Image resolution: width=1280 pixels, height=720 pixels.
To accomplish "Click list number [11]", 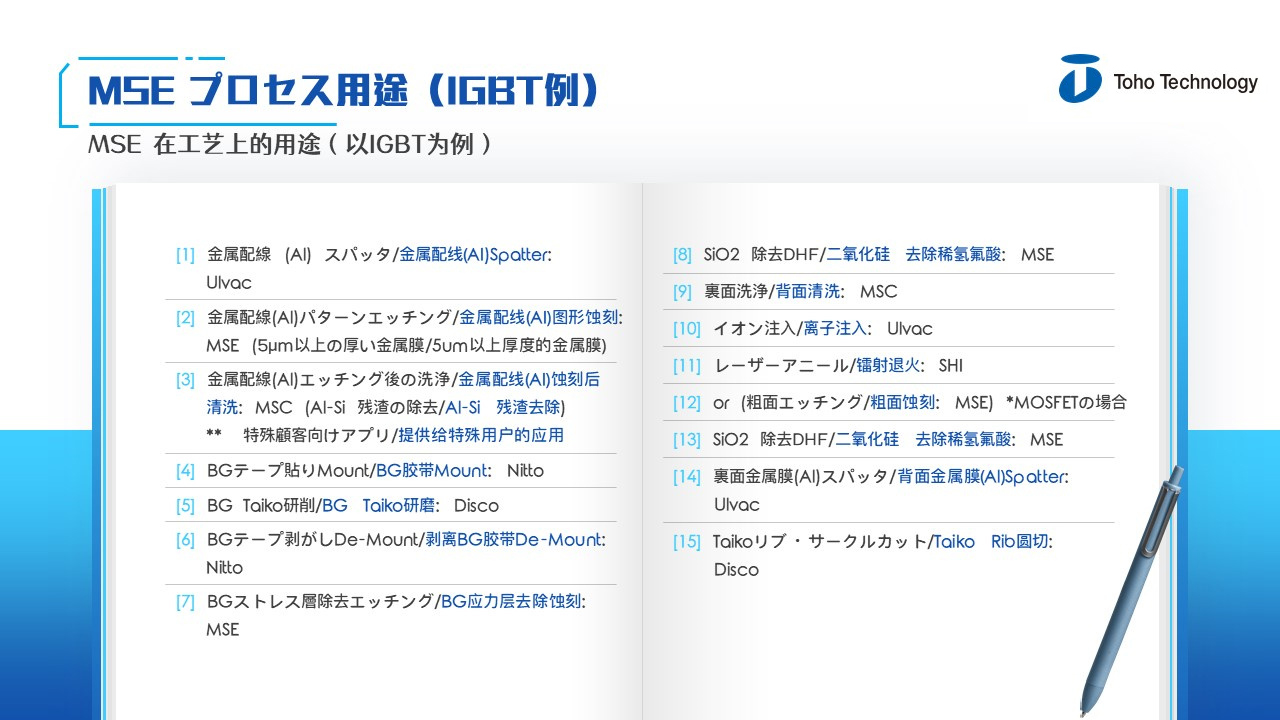I will [686, 366].
